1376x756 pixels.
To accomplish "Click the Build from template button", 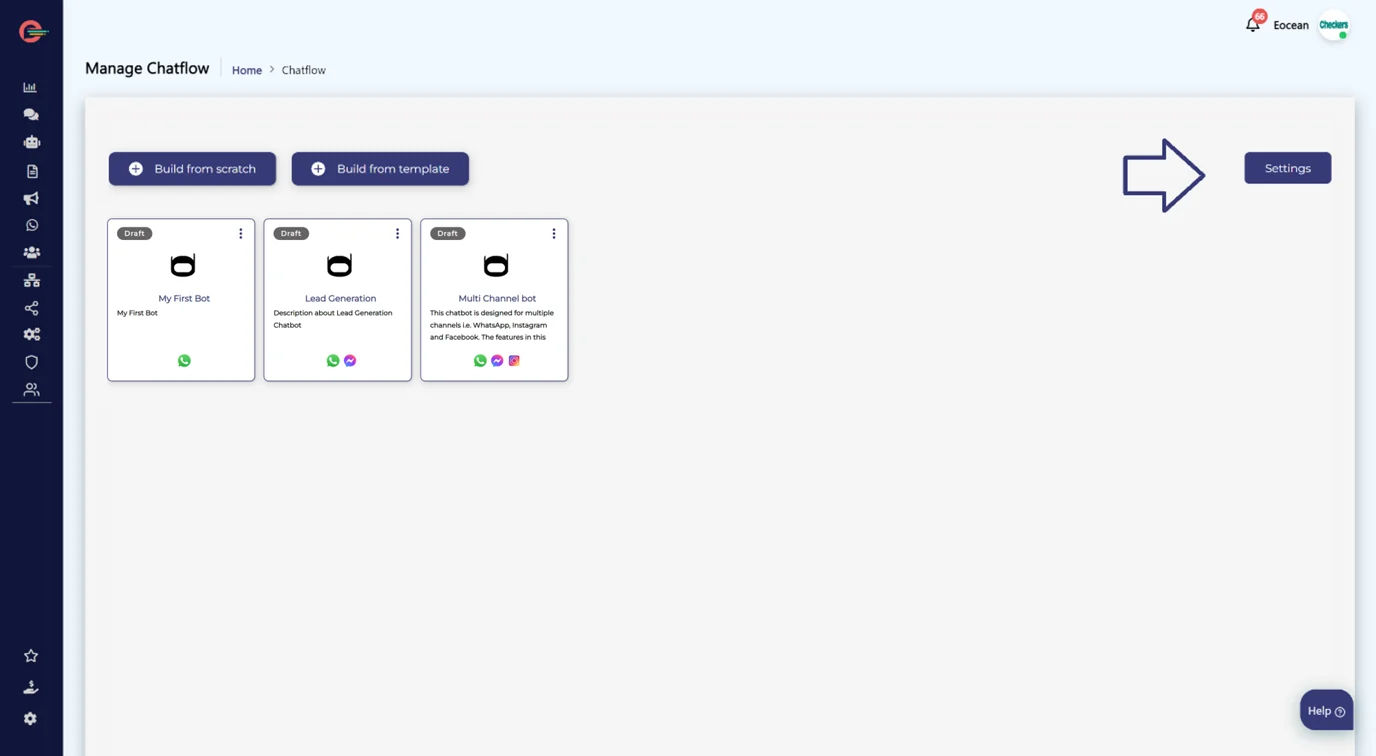I will [x=380, y=169].
